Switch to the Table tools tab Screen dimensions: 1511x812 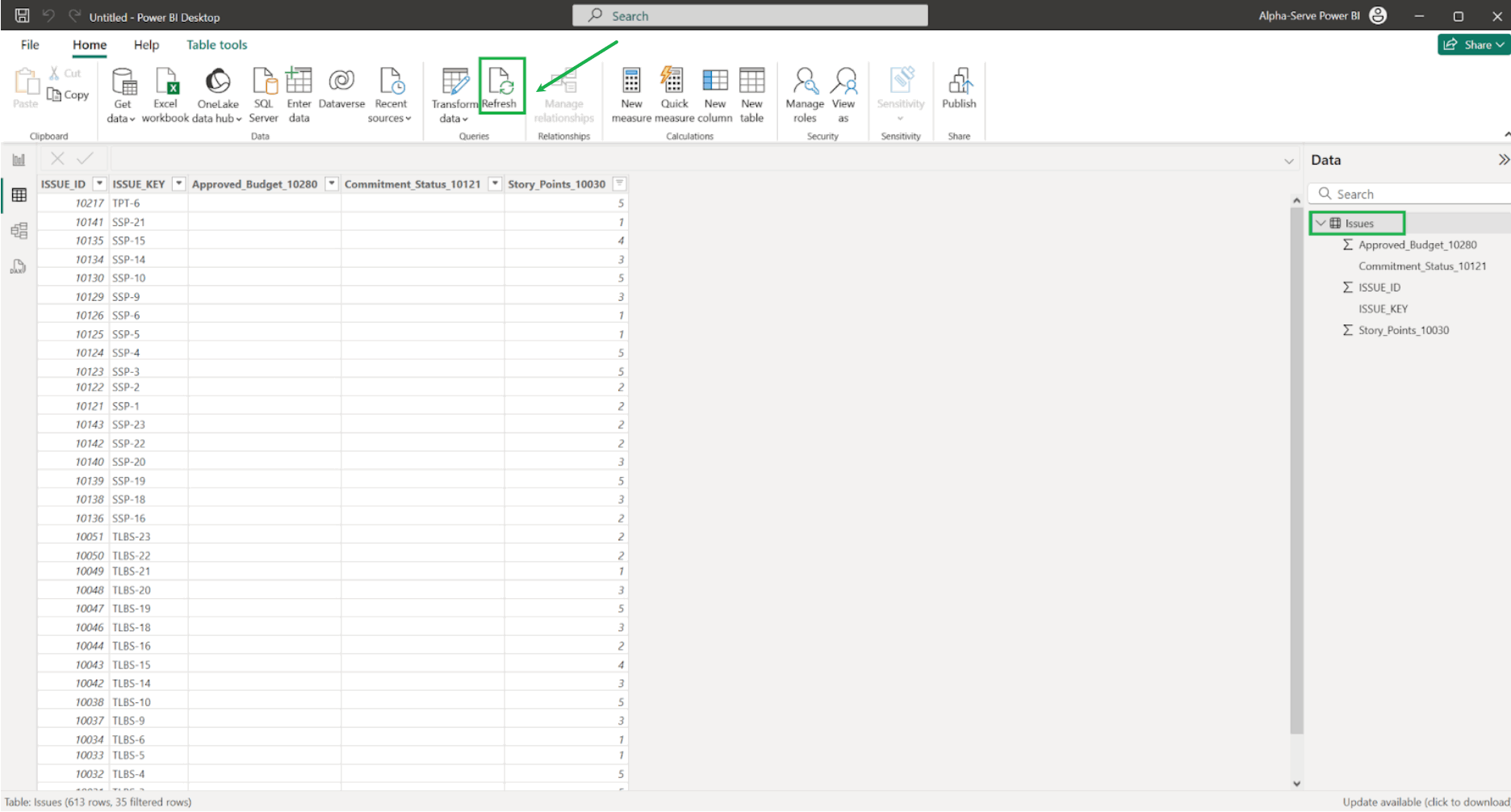216,45
